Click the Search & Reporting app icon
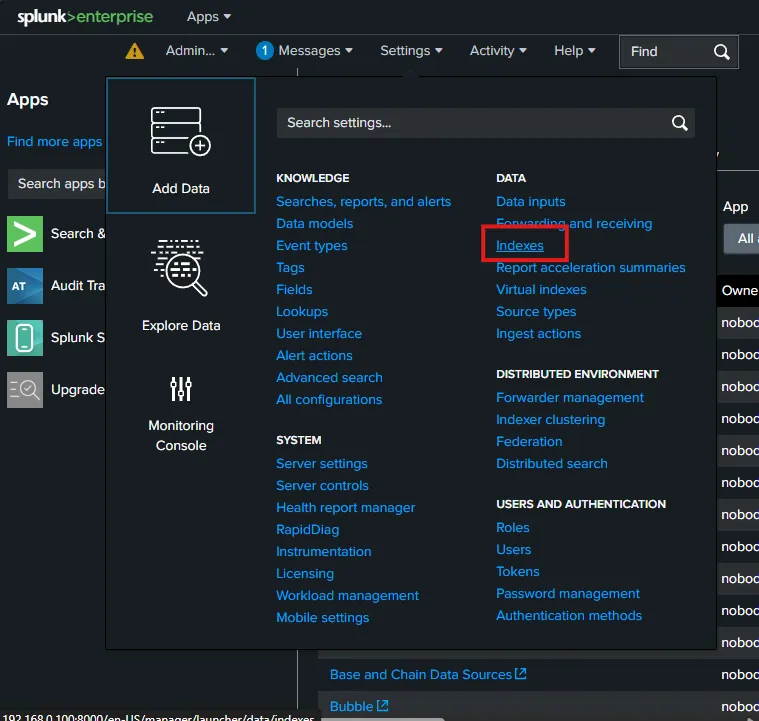Screen dimensions: 759x721 (x=25, y=234)
